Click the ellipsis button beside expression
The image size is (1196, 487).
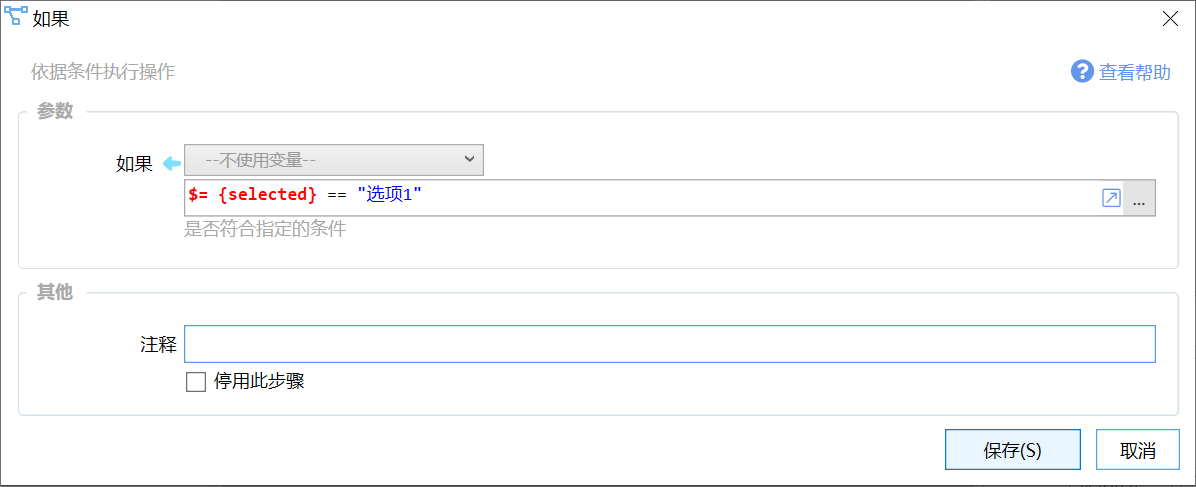1140,198
